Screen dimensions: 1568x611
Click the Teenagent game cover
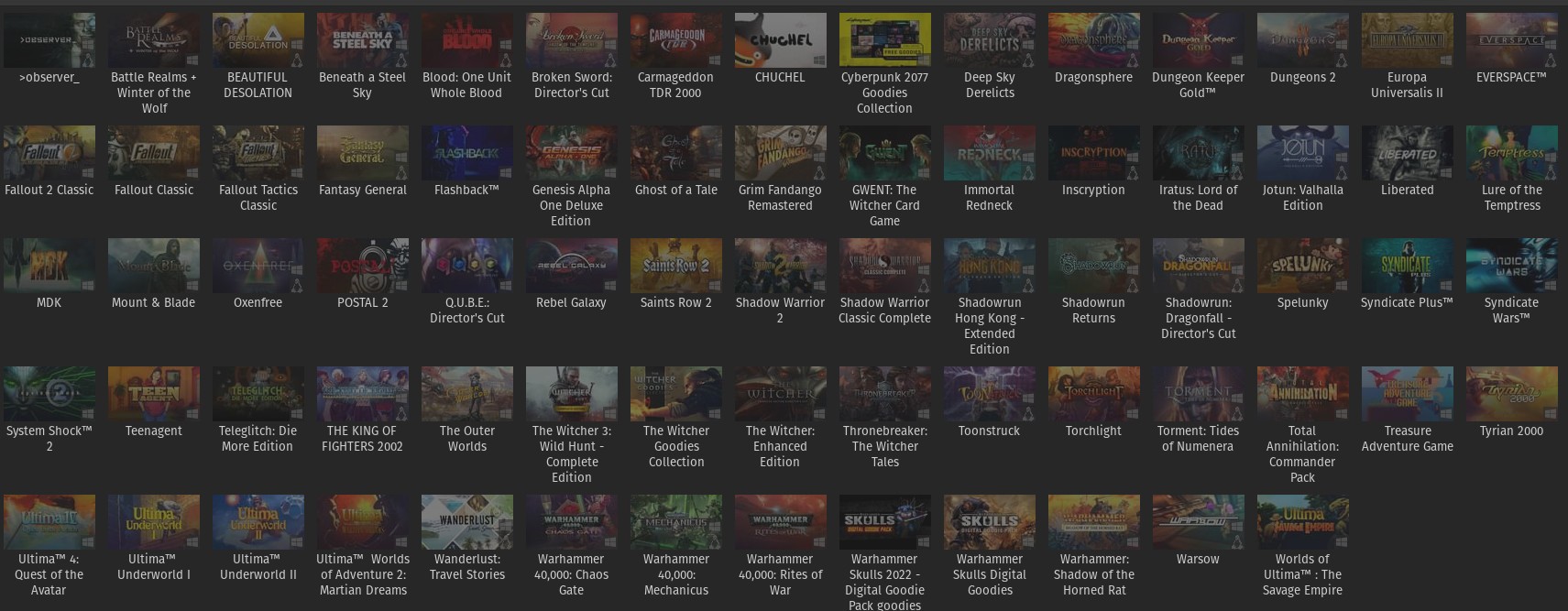click(x=154, y=394)
